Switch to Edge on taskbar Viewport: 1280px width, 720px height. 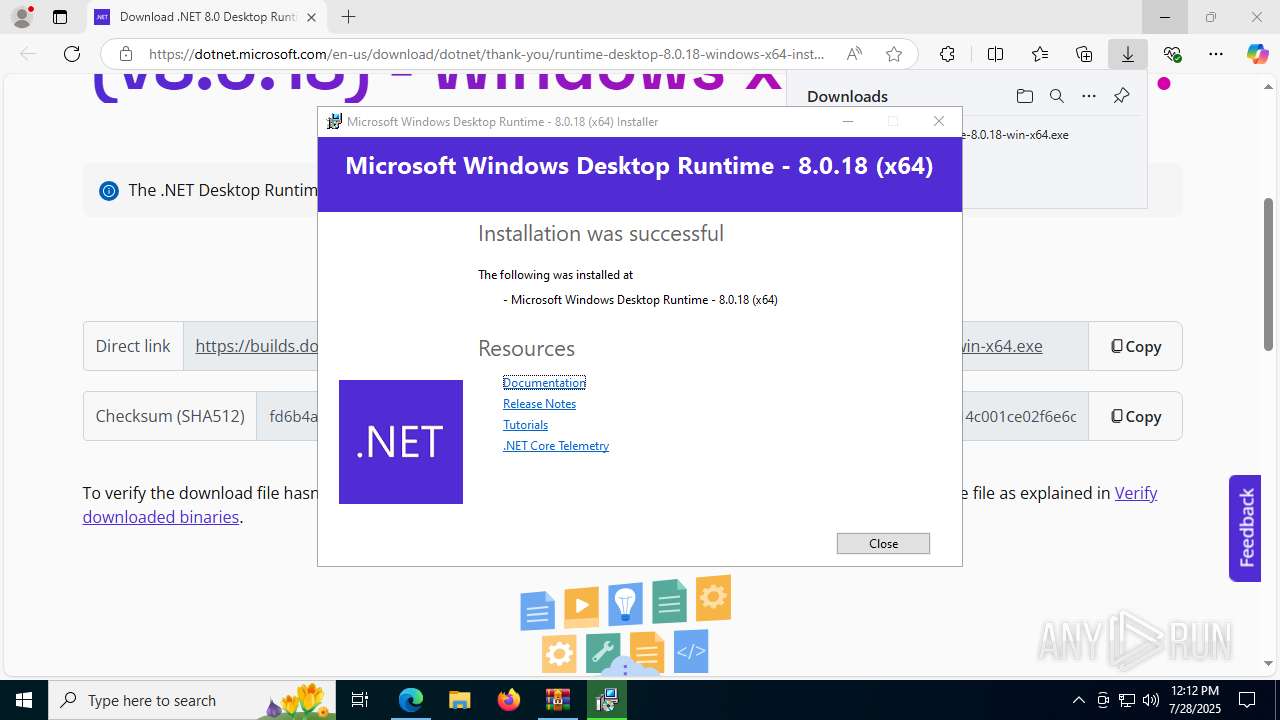(411, 700)
